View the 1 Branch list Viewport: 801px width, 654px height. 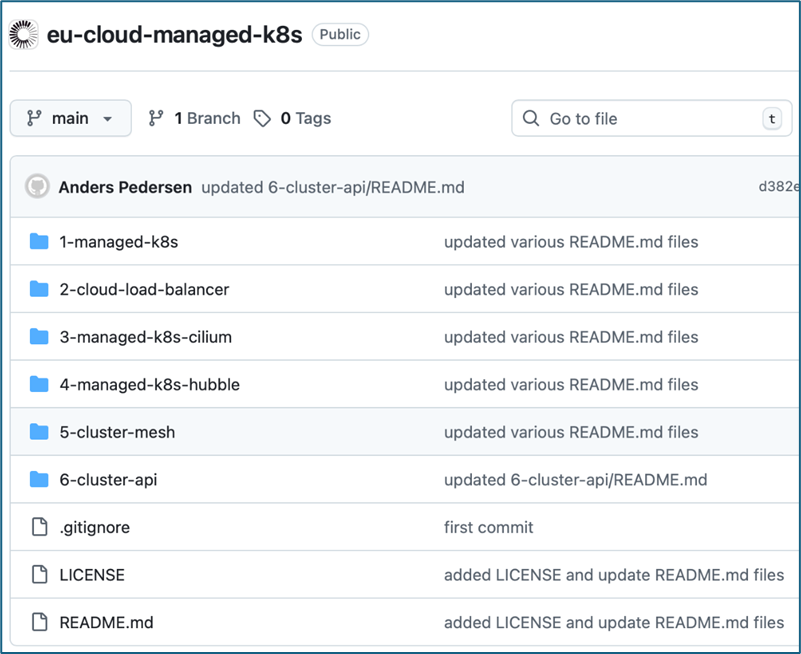point(195,118)
